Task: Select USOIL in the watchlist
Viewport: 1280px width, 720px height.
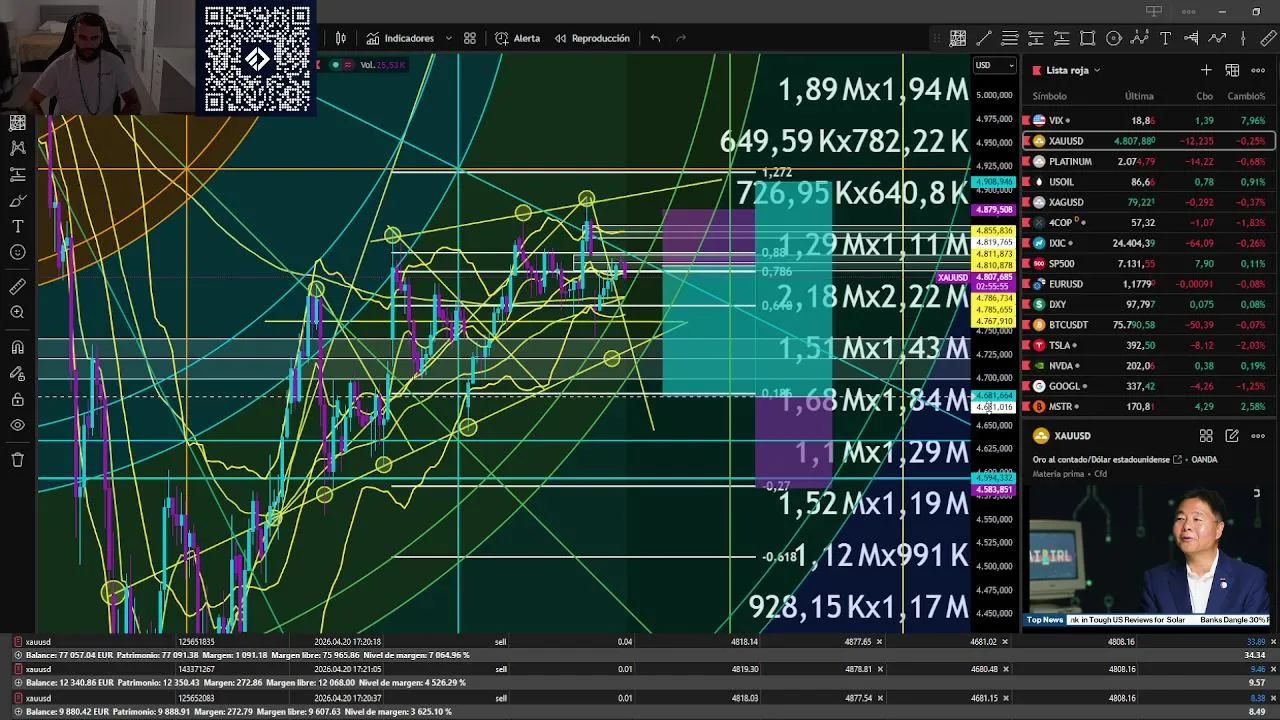Action: click(x=1149, y=182)
